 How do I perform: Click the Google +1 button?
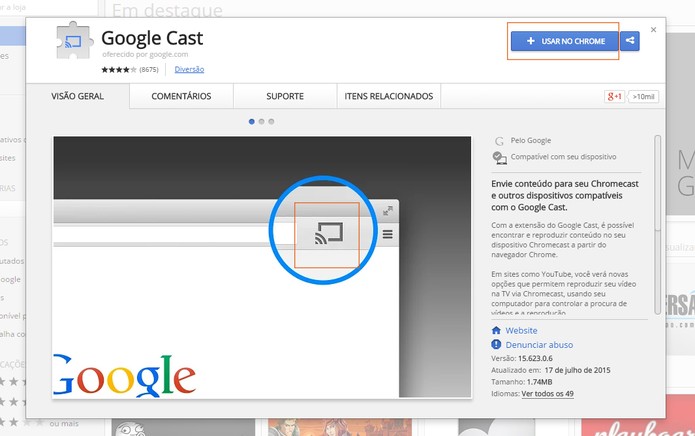tap(614, 97)
